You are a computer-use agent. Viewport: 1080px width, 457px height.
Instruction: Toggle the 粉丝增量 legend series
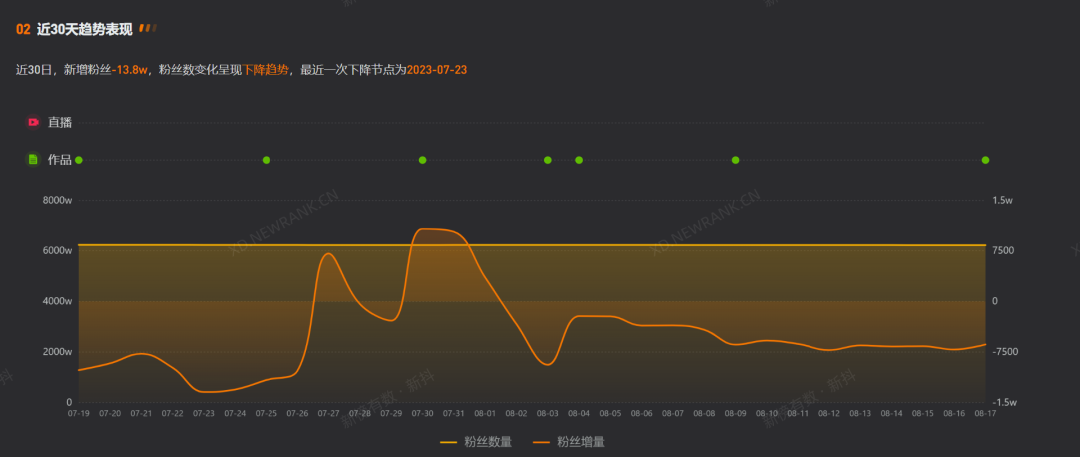pos(569,442)
